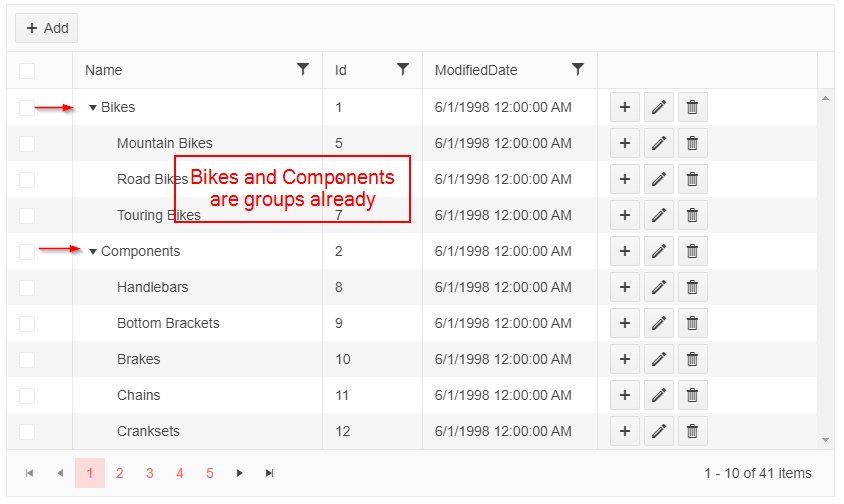Viewport: 844px width, 504px height.
Task: Add a child under the Chains row
Action: pyautogui.click(x=625, y=395)
